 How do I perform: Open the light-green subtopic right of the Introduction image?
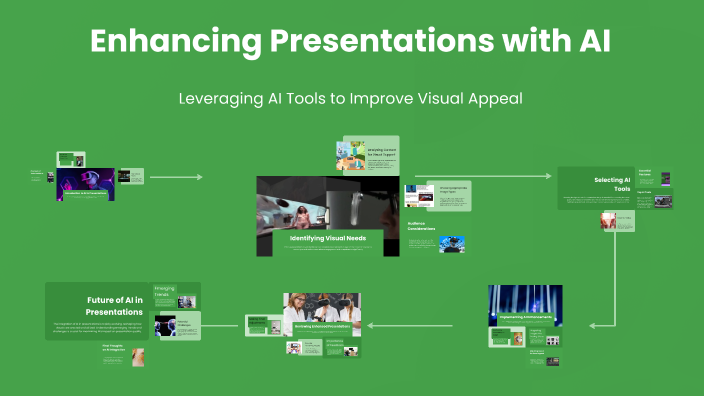(x=131, y=176)
